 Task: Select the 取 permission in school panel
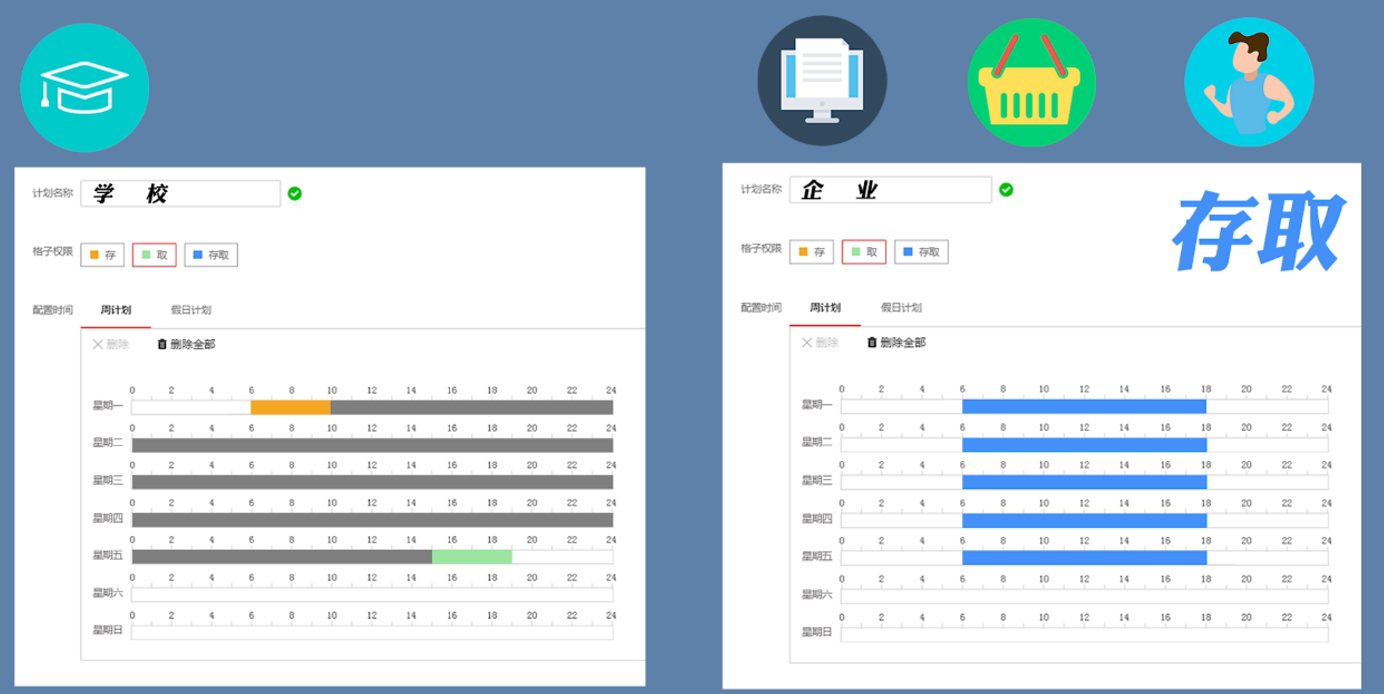point(154,255)
